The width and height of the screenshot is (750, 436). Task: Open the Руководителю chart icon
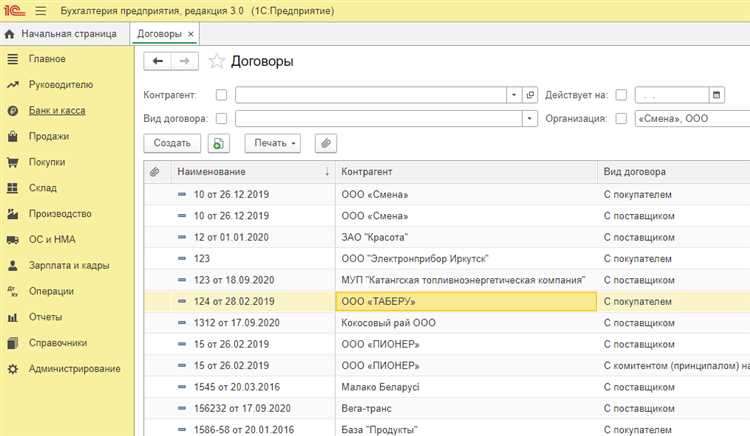click(13, 85)
